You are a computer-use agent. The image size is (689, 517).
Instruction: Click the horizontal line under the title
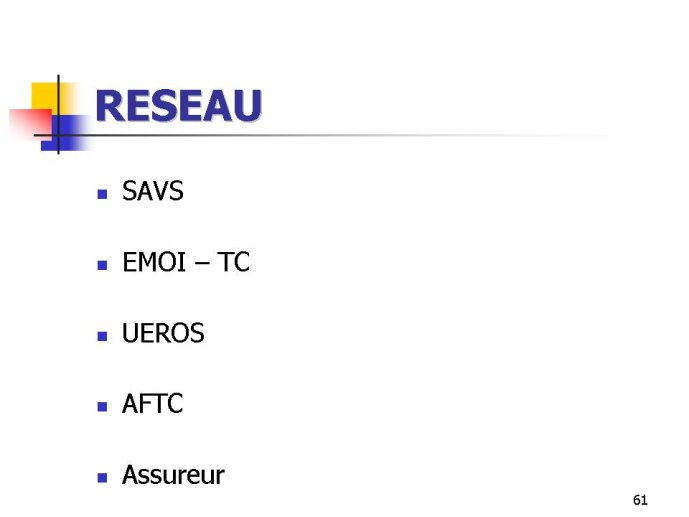click(330, 135)
